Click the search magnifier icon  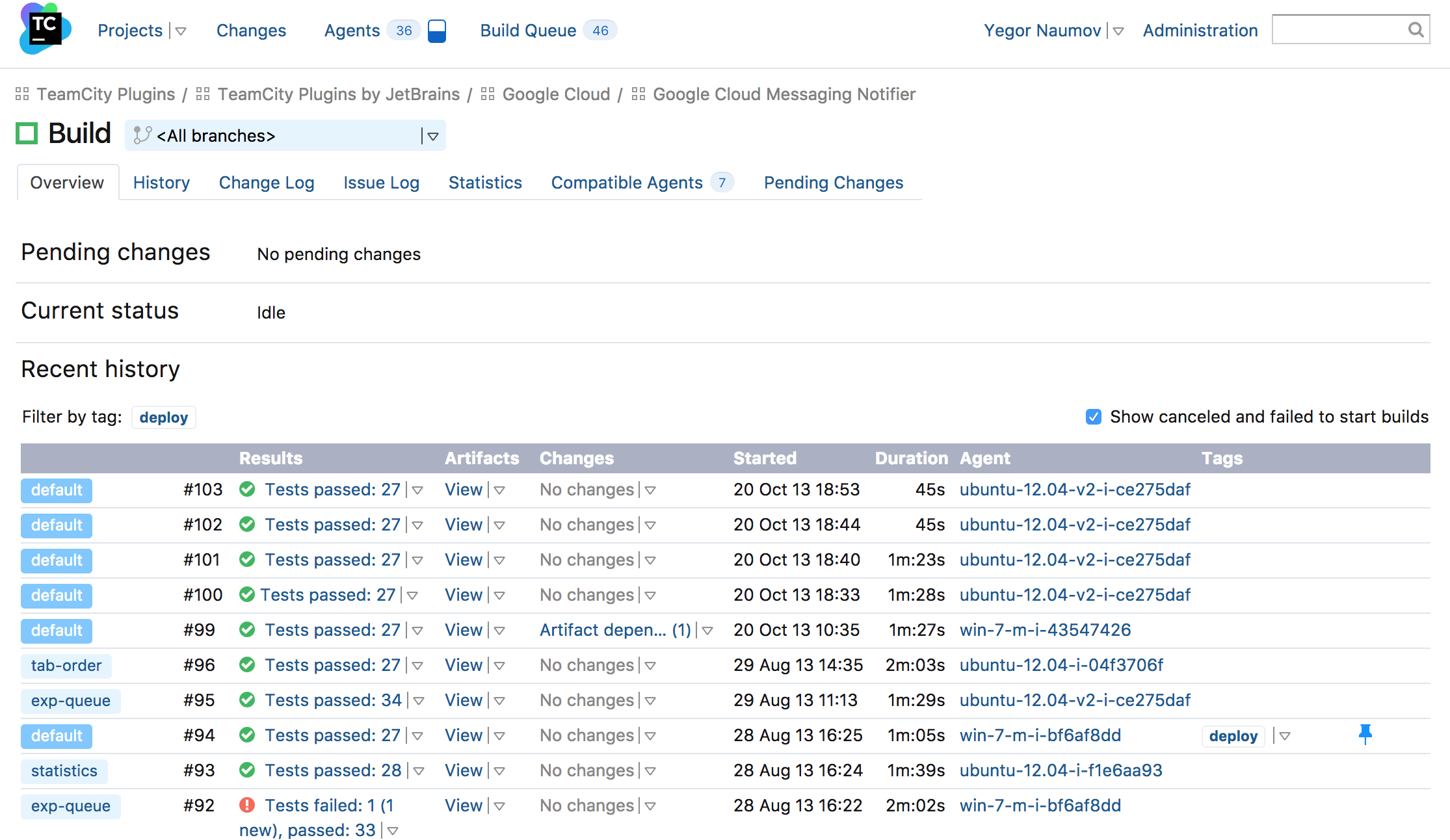(1416, 30)
